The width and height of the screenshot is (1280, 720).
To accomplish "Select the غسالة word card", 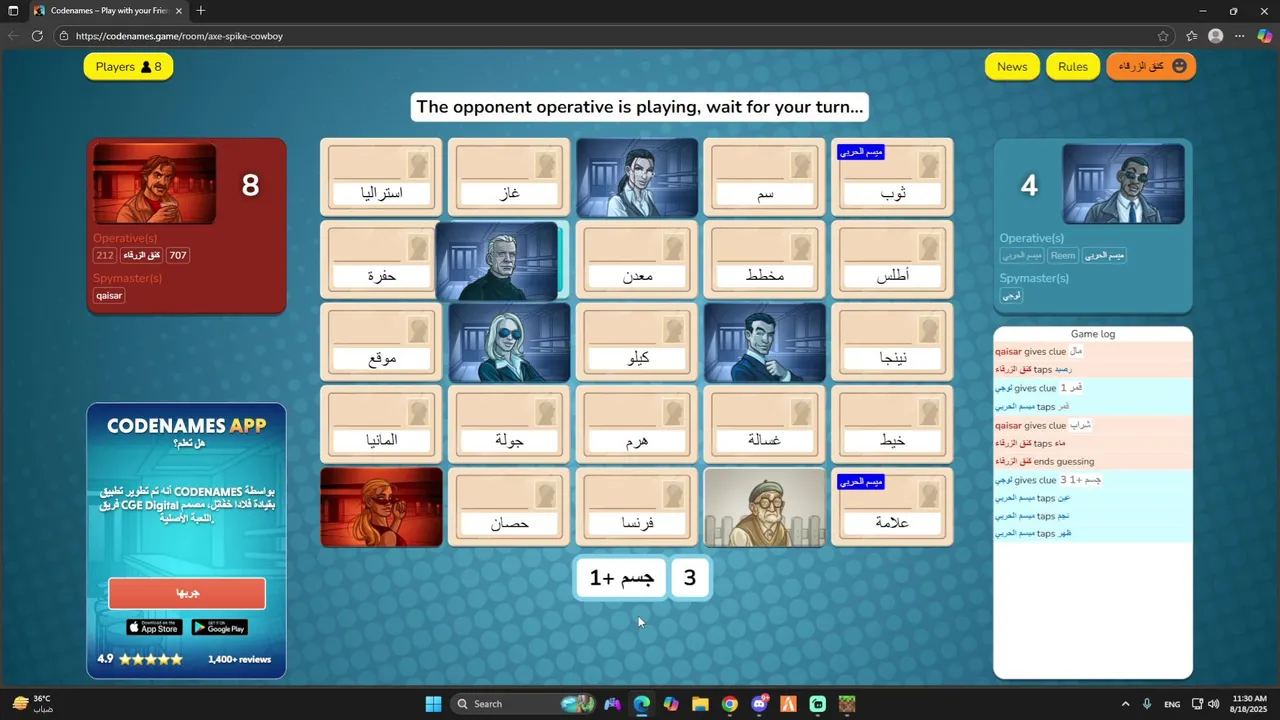I will click(765, 425).
